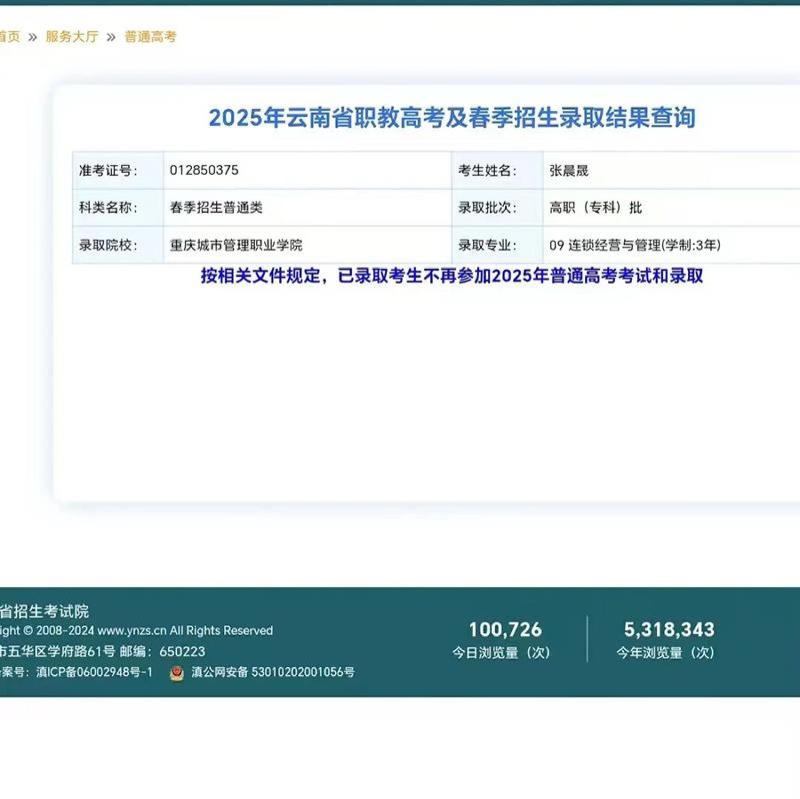Click this year's view count 5,318,343
800x799 pixels.
(669, 630)
